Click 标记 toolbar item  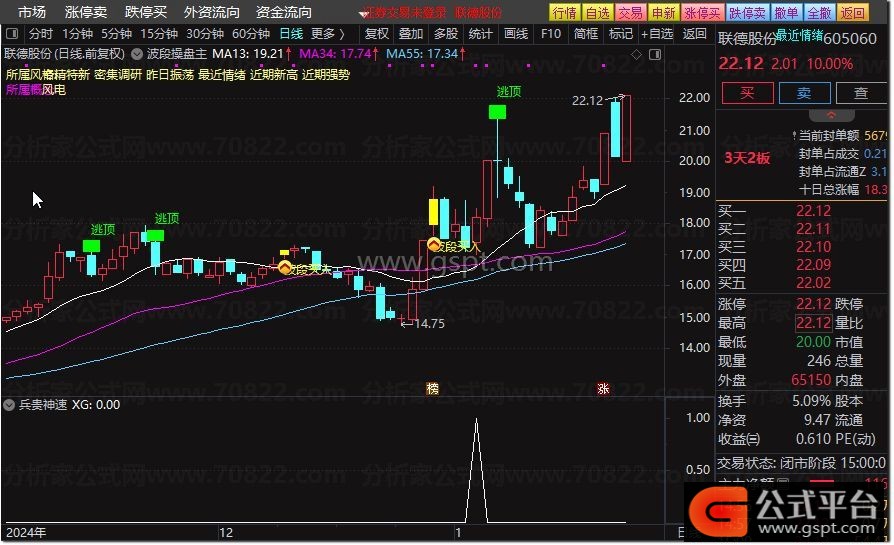click(620, 34)
